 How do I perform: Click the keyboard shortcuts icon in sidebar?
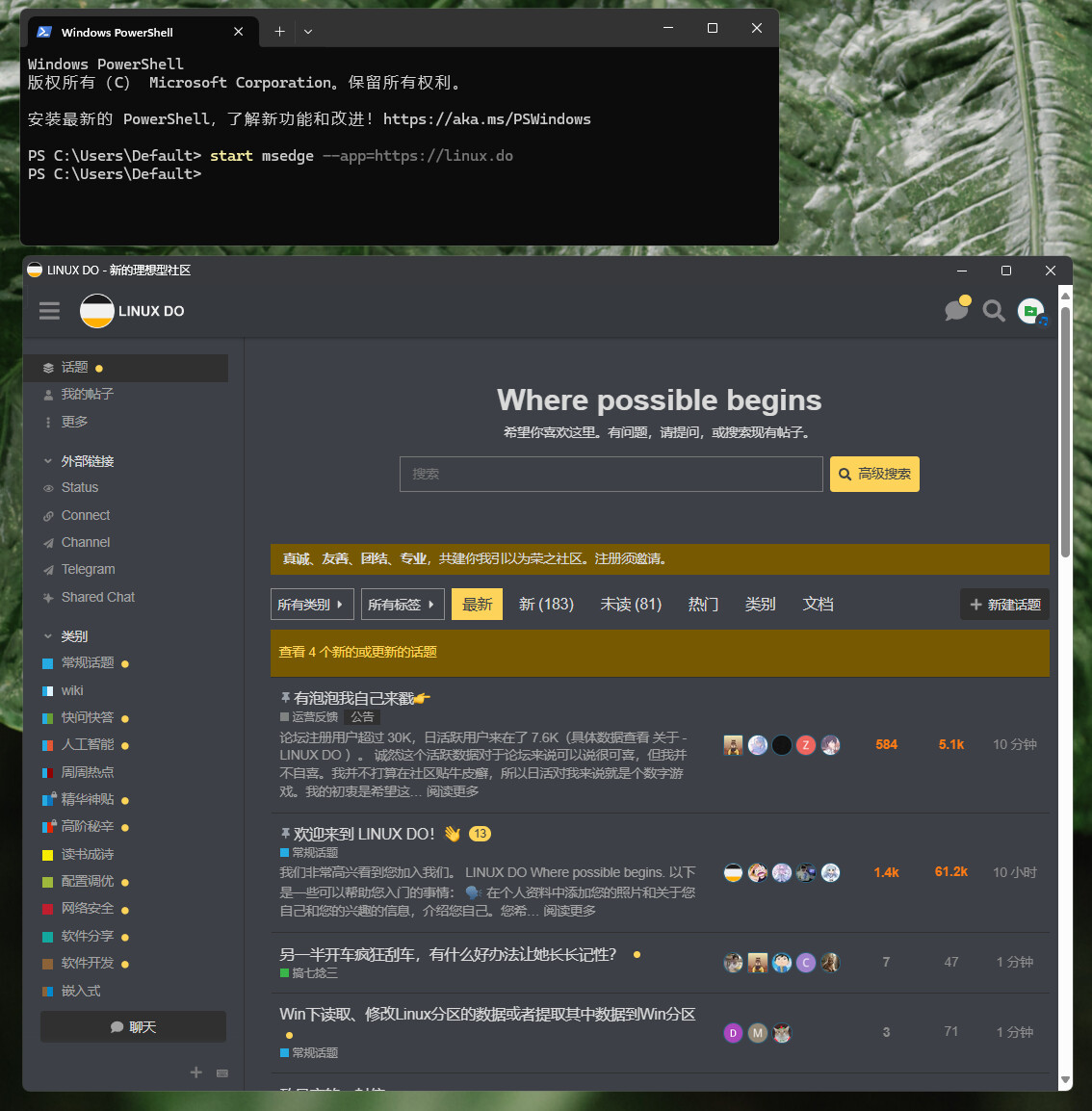tap(222, 1072)
